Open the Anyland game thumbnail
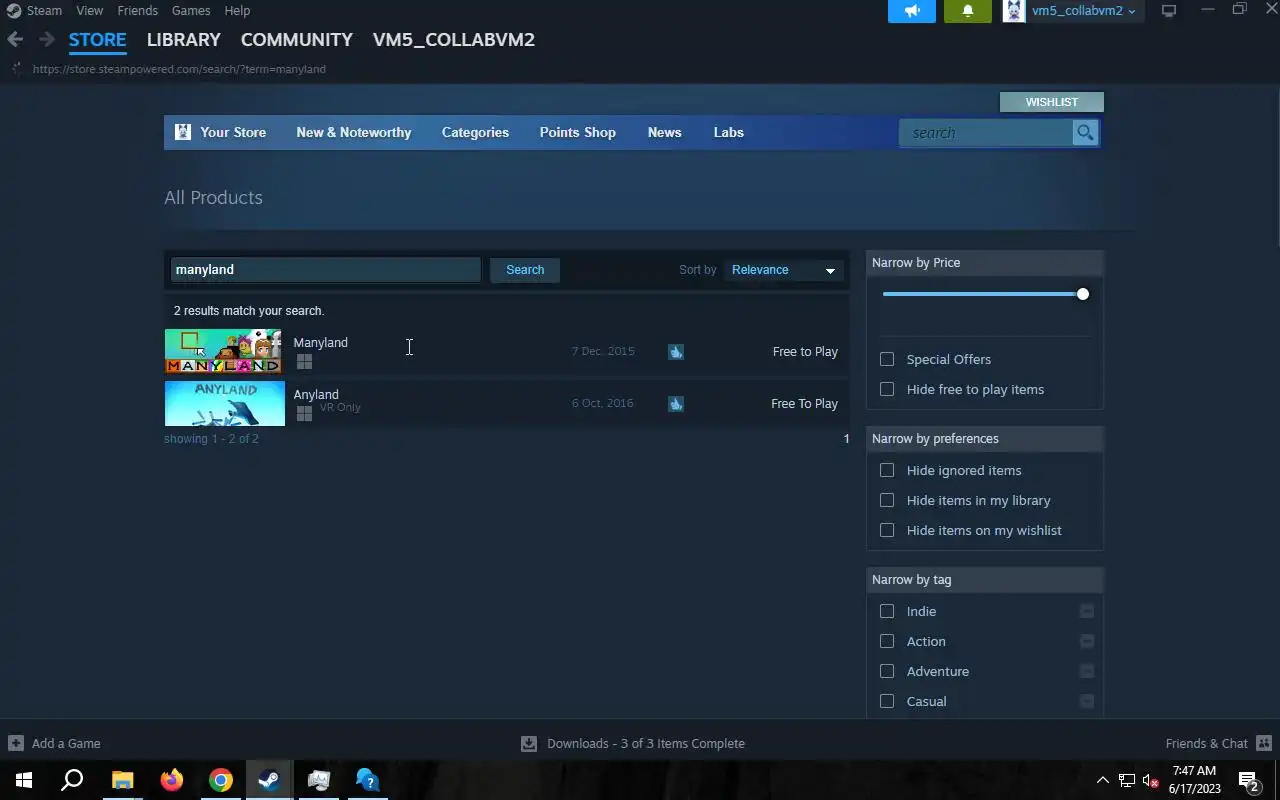This screenshot has height=800, width=1280. pos(224,404)
